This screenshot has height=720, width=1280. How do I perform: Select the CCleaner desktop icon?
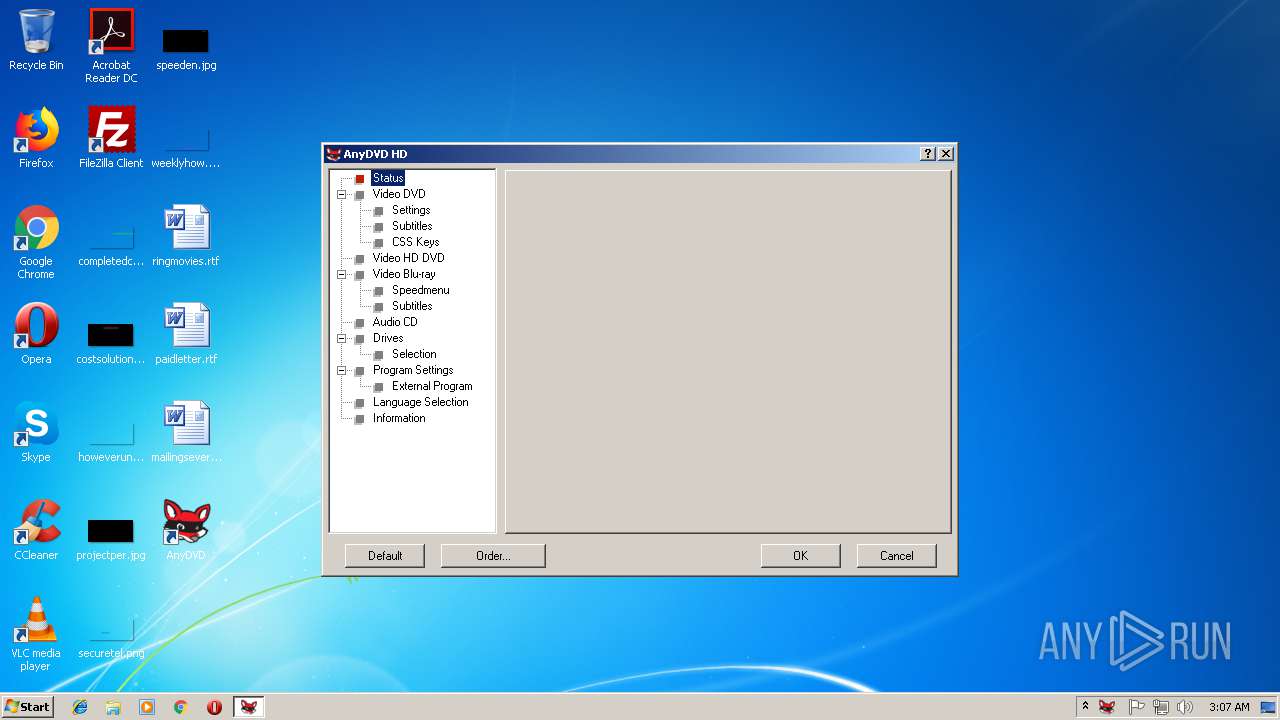(36, 530)
